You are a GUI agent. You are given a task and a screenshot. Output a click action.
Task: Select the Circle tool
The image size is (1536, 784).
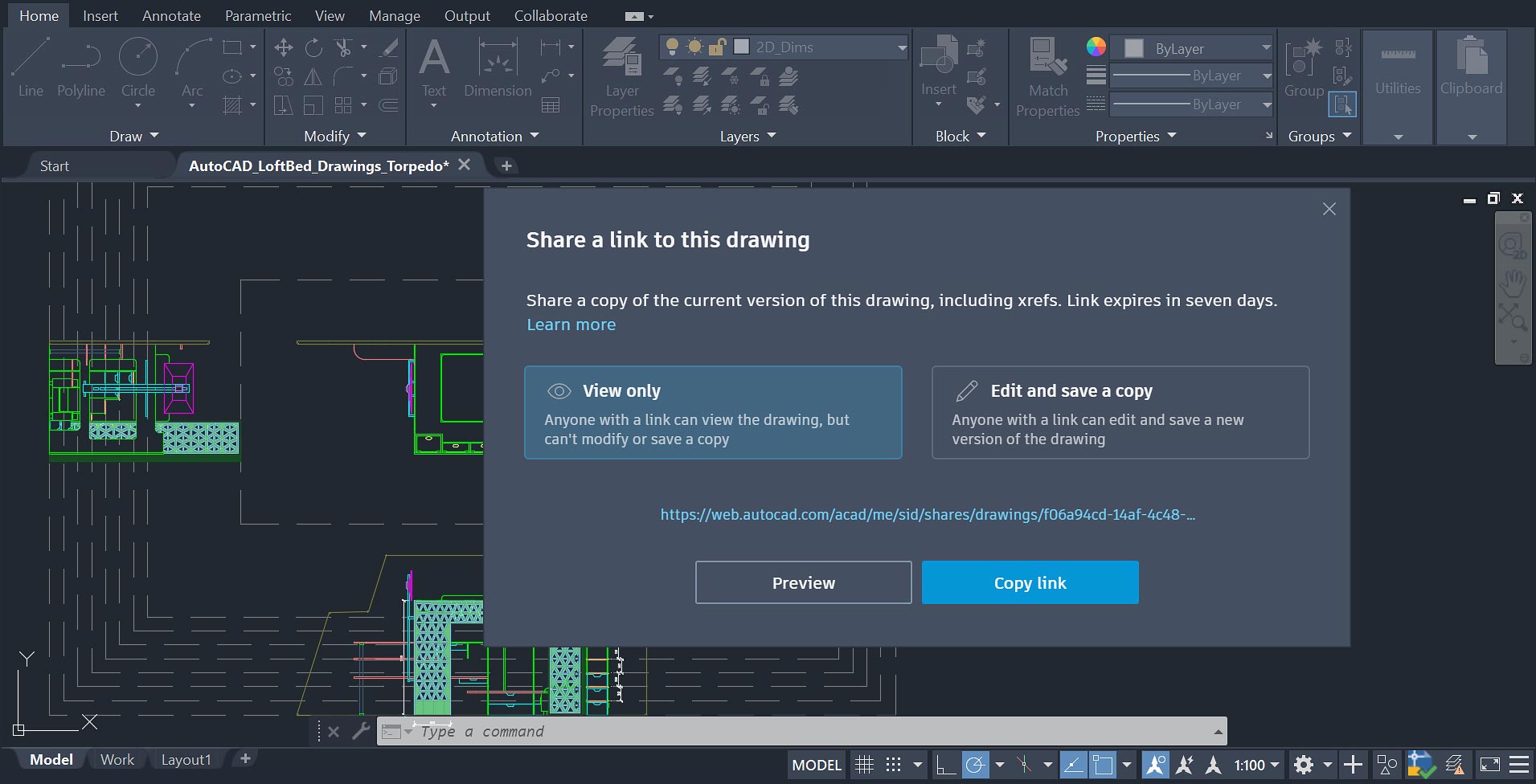point(137,67)
